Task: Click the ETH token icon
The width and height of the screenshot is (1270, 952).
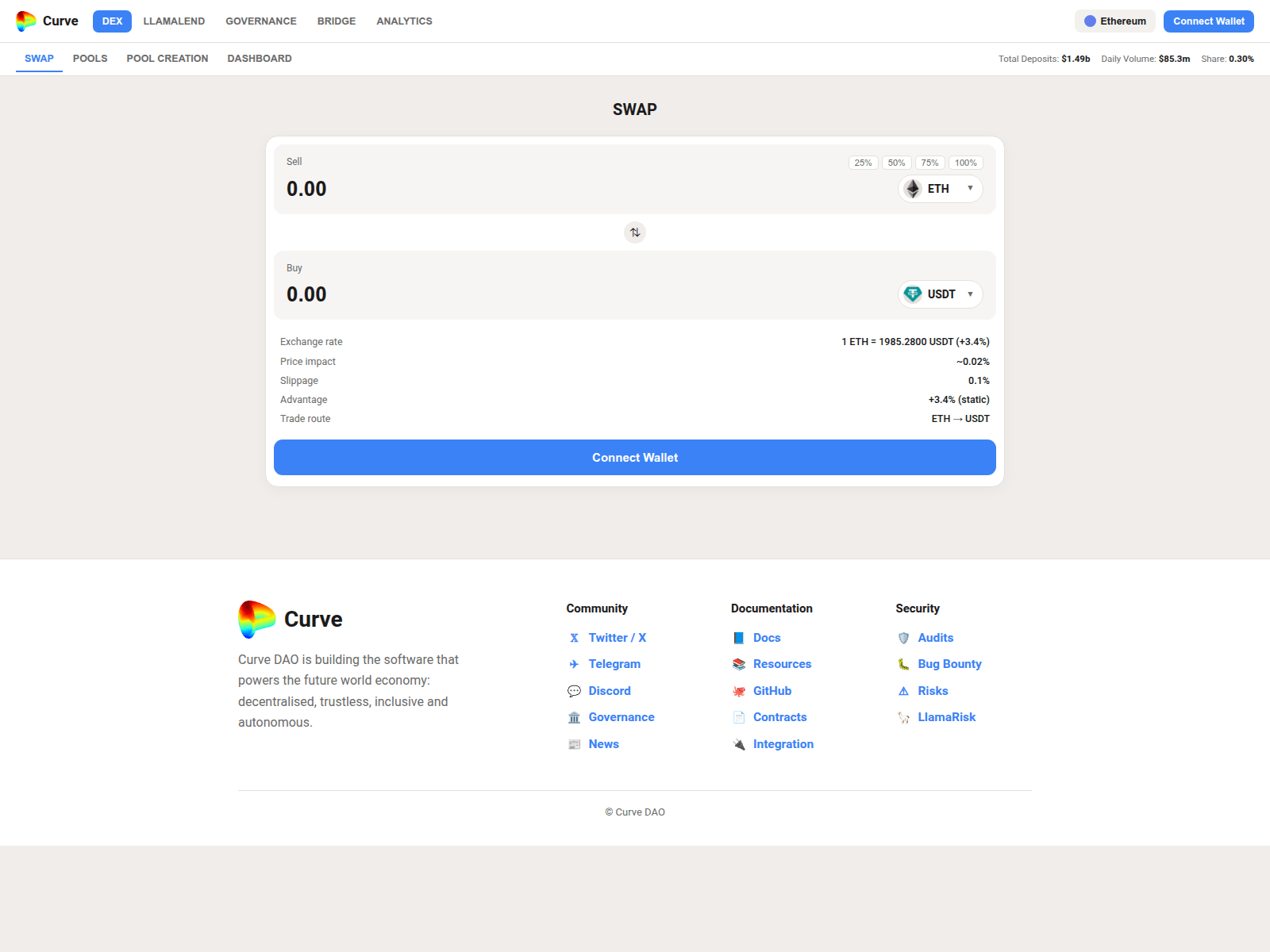Action: [913, 189]
